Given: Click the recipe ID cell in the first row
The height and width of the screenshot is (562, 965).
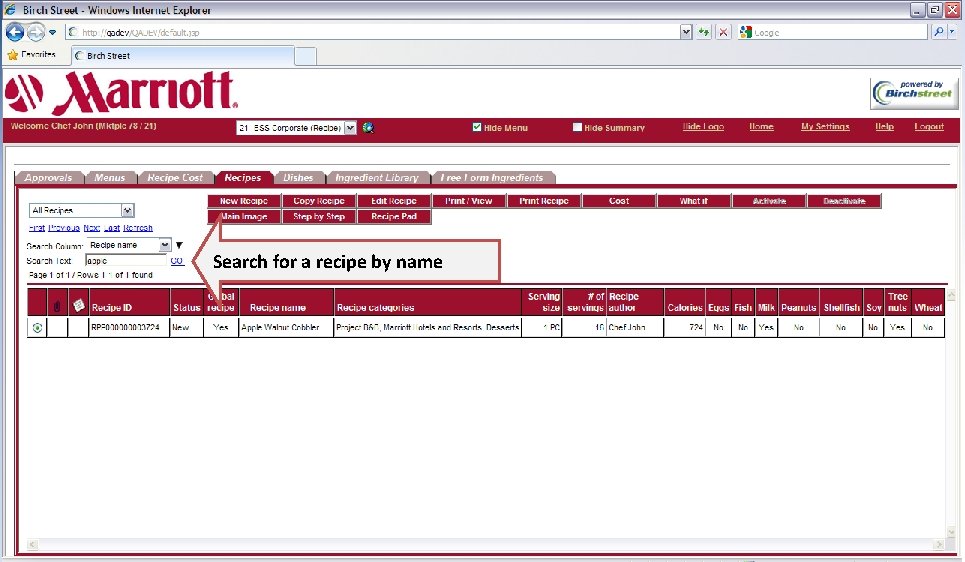Looking at the screenshot, I should (129, 327).
